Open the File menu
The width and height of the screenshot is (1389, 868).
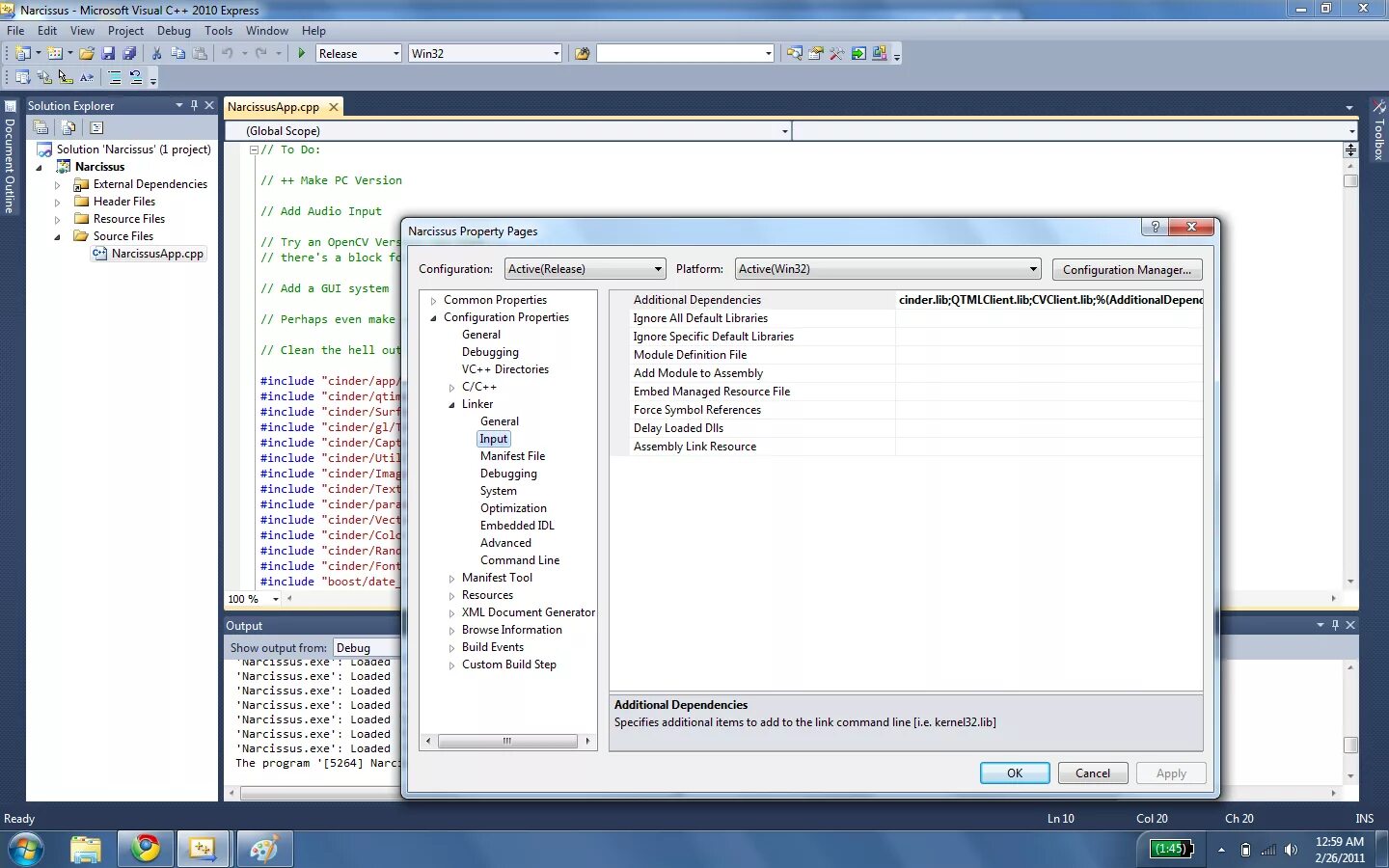(x=15, y=31)
